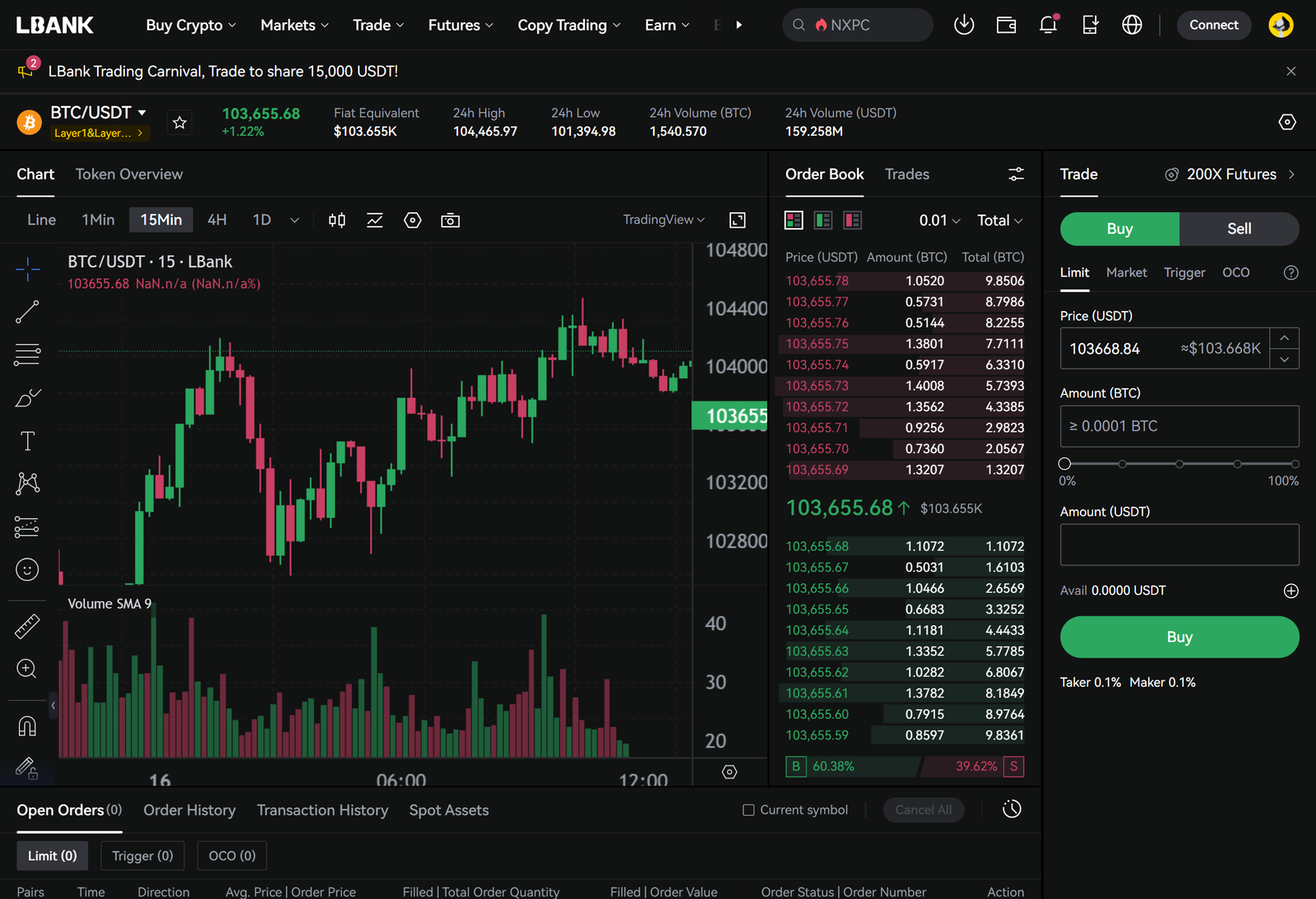Select the text annotation tool
Image resolution: width=1316 pixels, height=899 pixels.
point(27,441)
